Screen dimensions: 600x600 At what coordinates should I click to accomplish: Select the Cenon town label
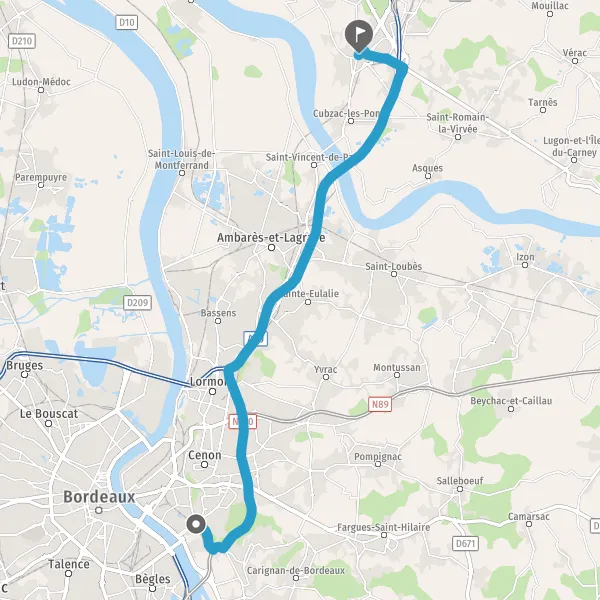[205, 455]
